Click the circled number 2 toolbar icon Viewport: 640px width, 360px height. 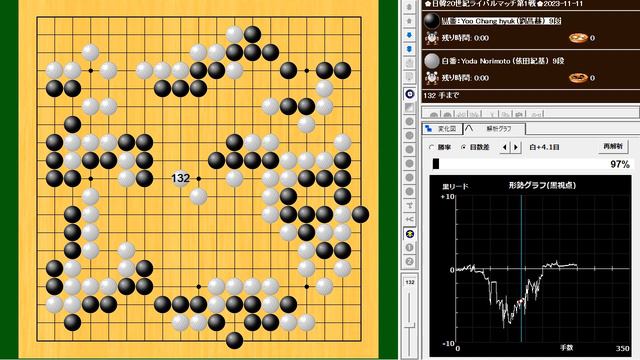click(410, 261)
